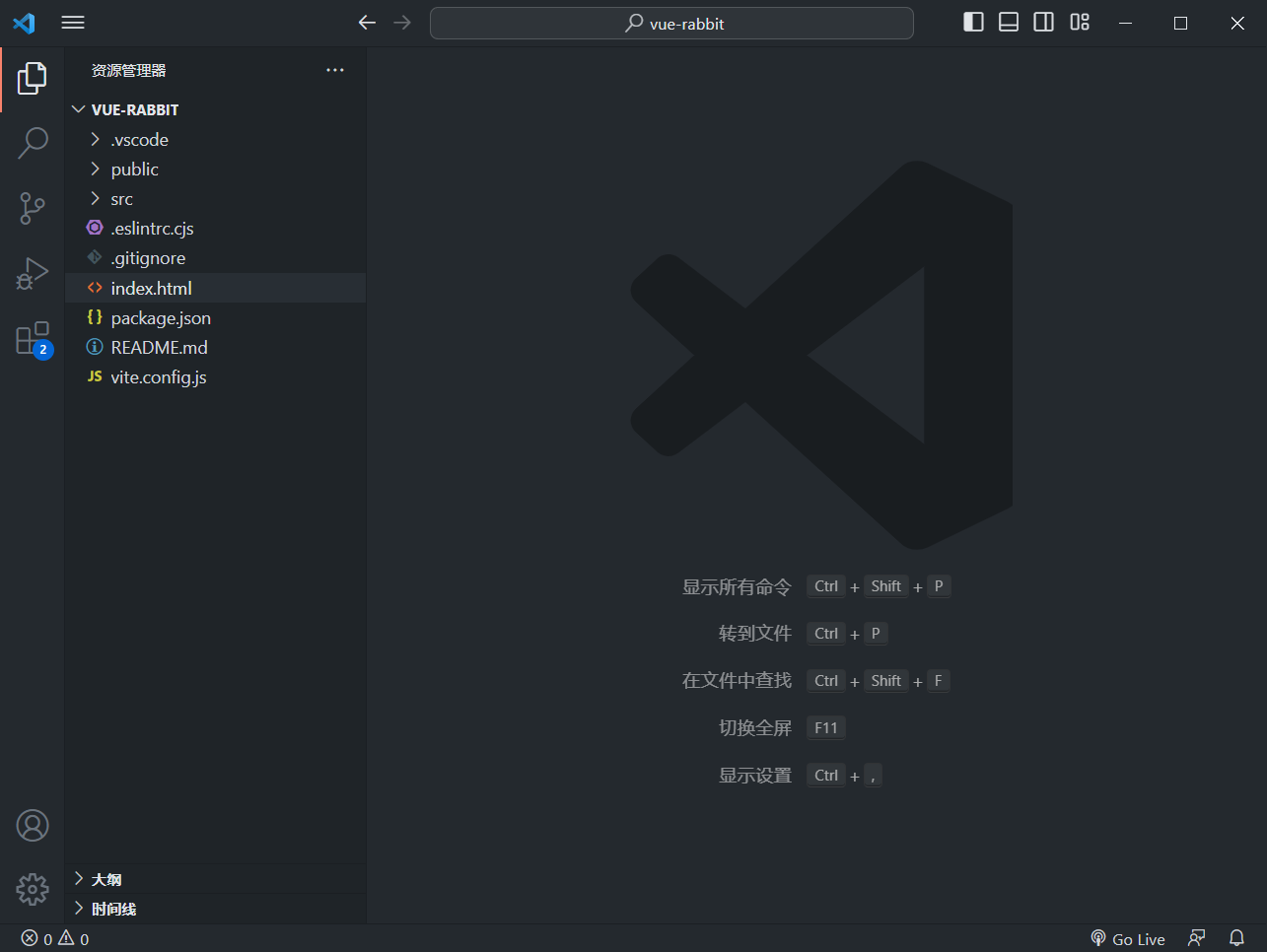Click the 显示设置 label
Viewport: 1267px width, 952px height.
click(755, 776)
